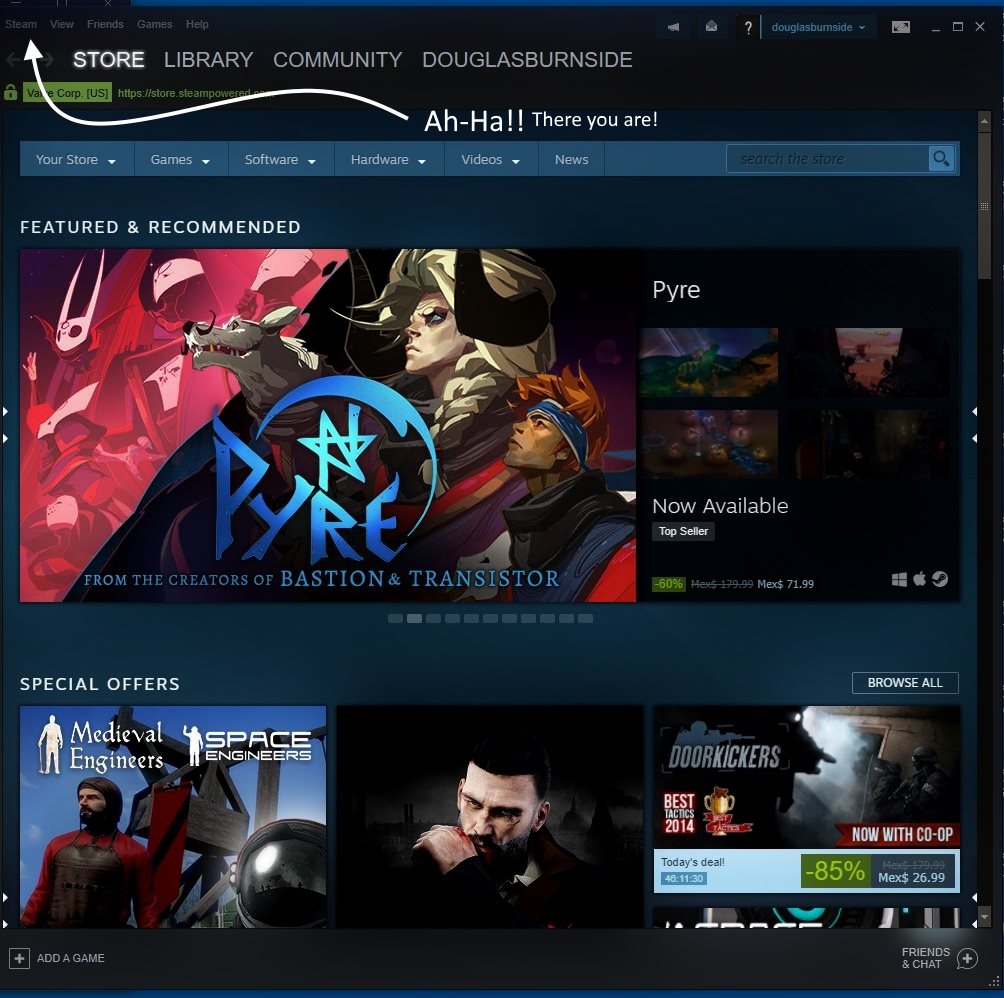The width and height of the screenshot is (1004, 998).
Task: Expand the Software dropdown
Action: [x=280, y=159]
